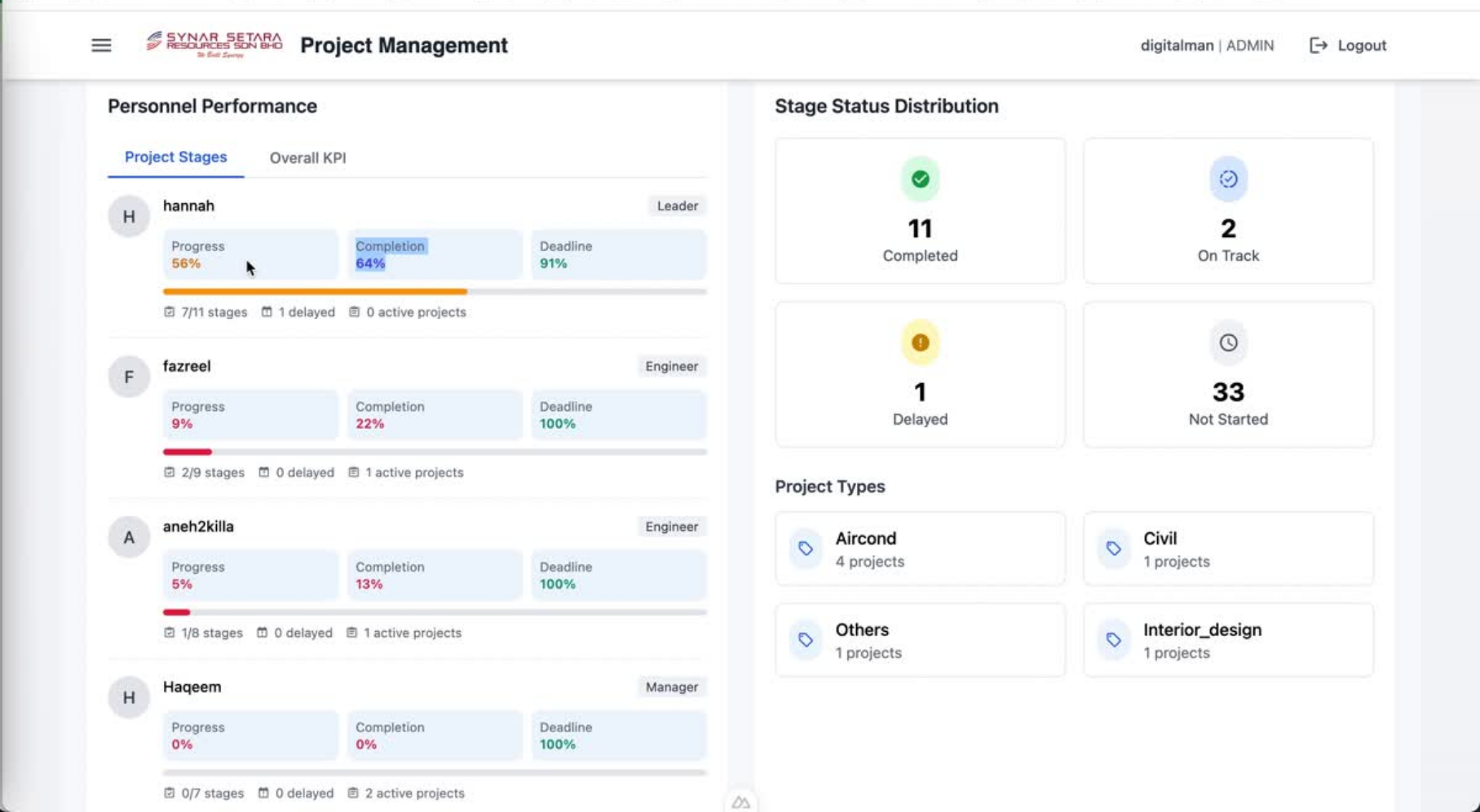Click the digitalman ADMIN account label
1480x812 pixels.
pos(1206,46)
